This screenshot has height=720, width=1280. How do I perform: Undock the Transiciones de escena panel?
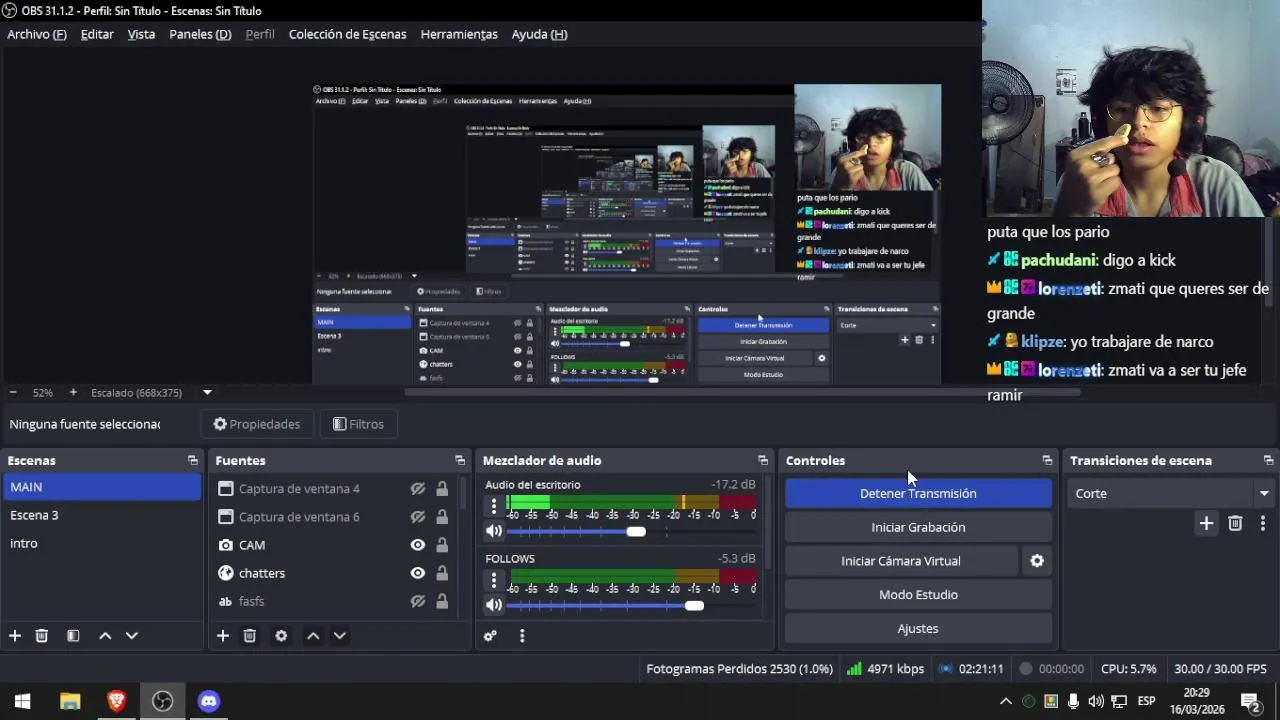[1268, 461]
